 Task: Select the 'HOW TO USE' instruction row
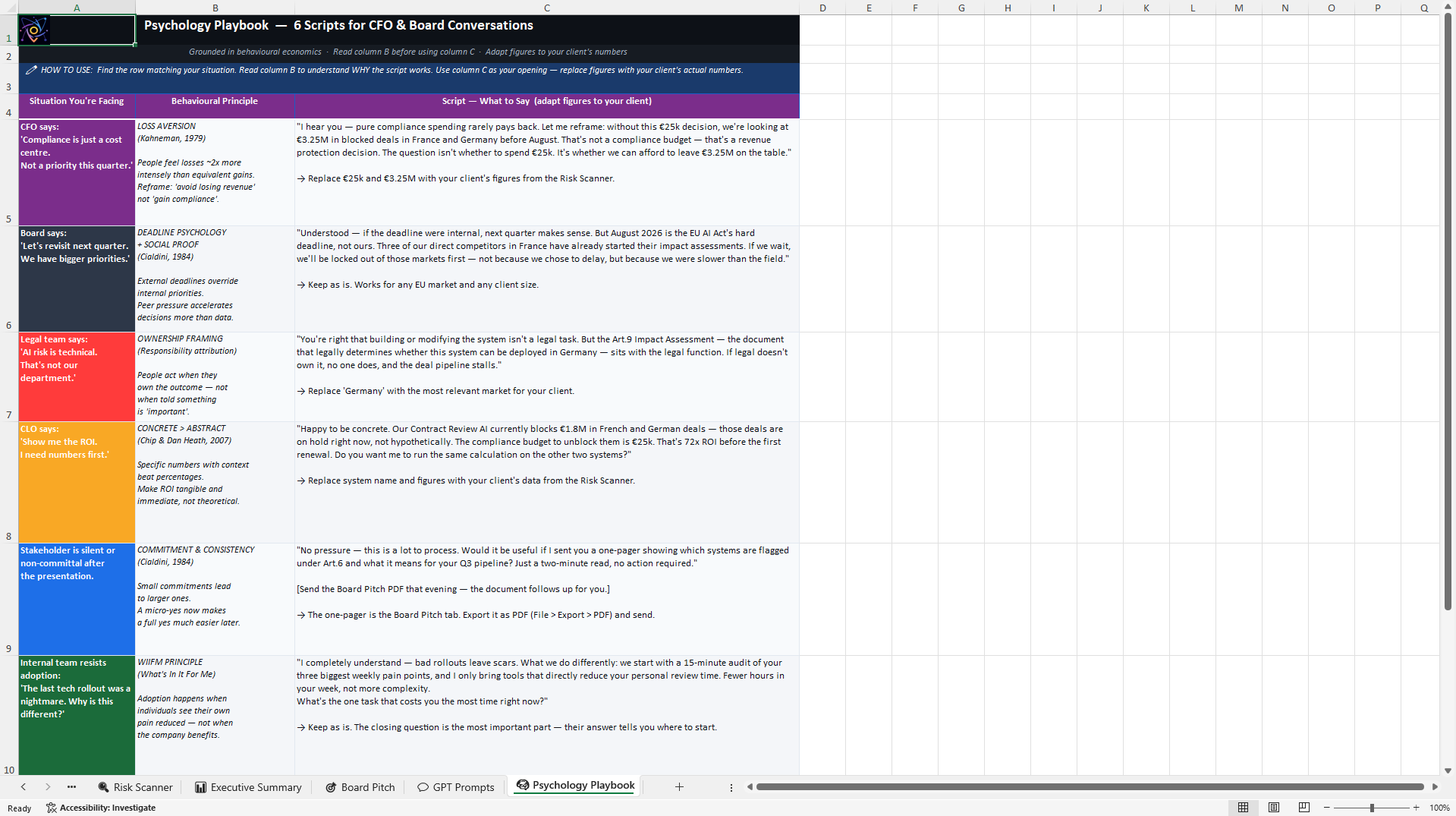click(x=408, y=78)
